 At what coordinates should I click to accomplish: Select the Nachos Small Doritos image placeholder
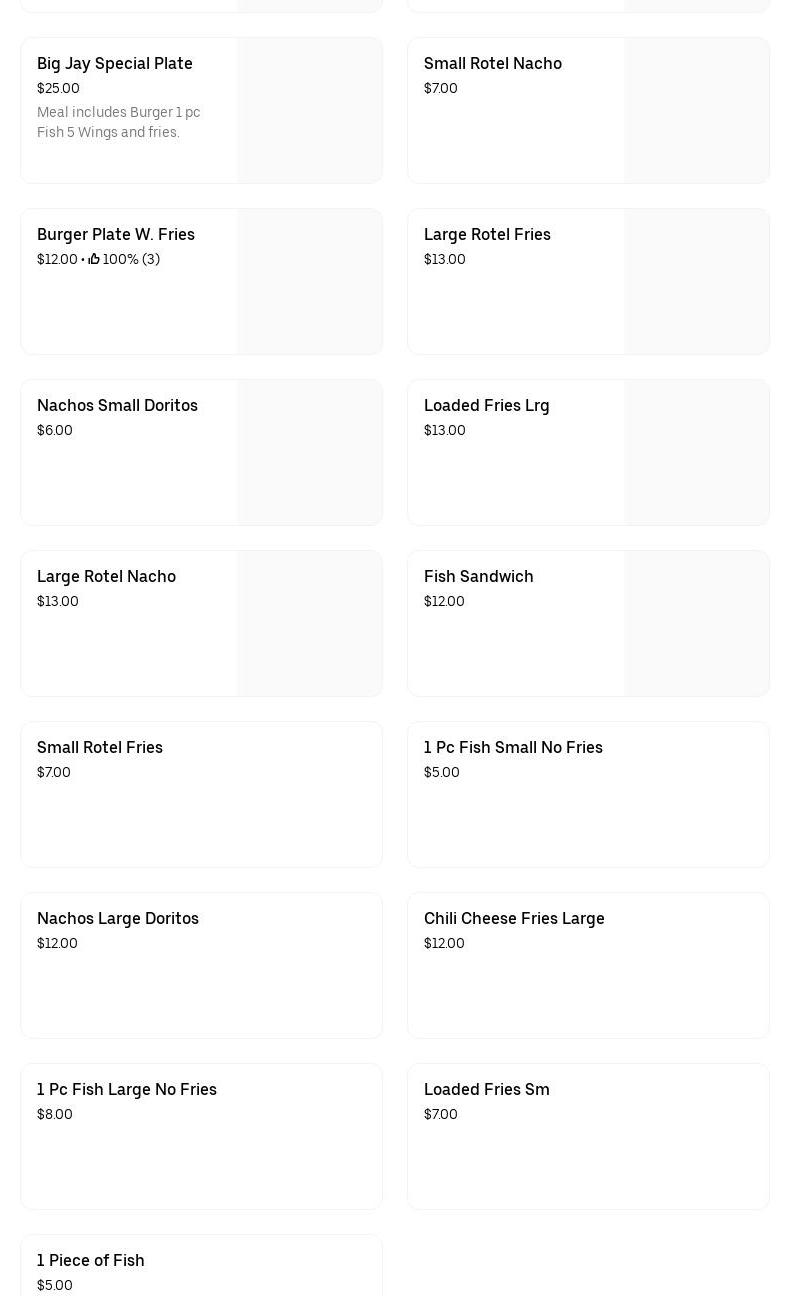tap(309, 453)
